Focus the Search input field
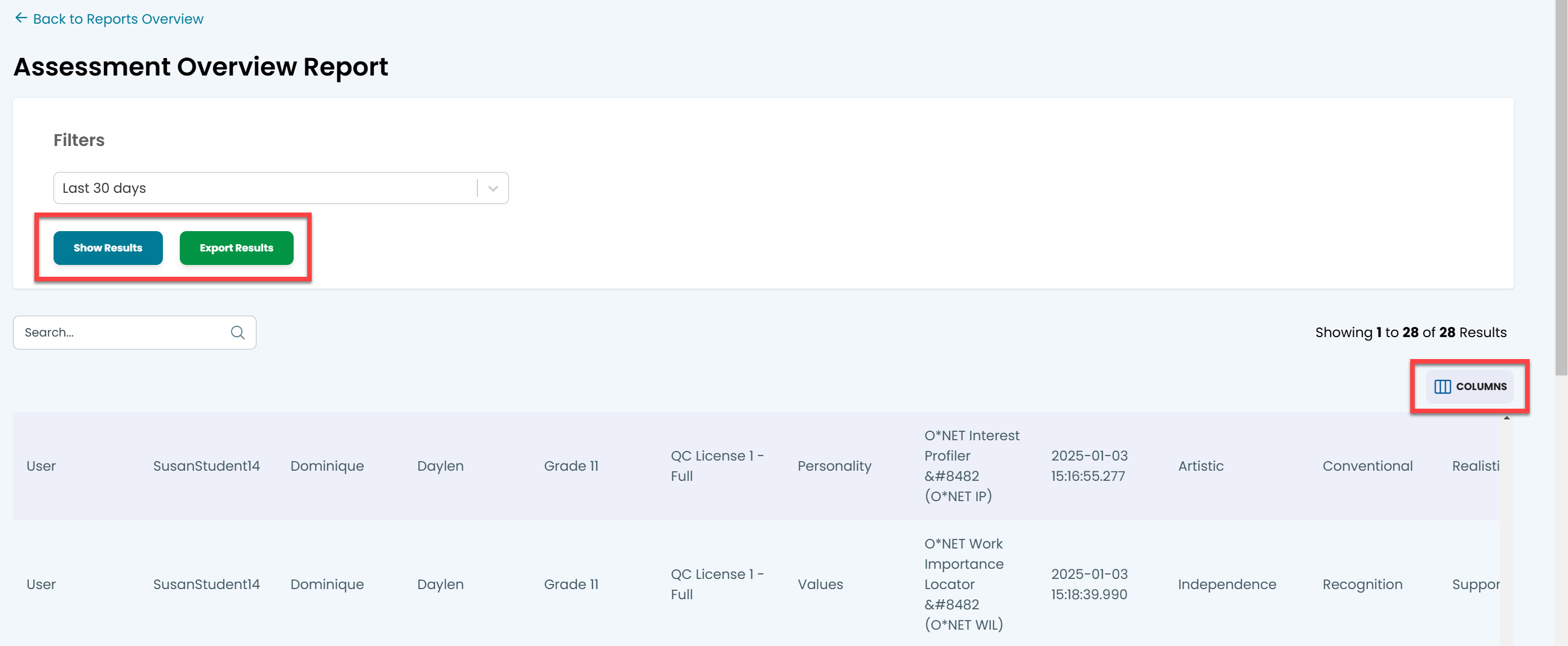 [x=122, y=333]
